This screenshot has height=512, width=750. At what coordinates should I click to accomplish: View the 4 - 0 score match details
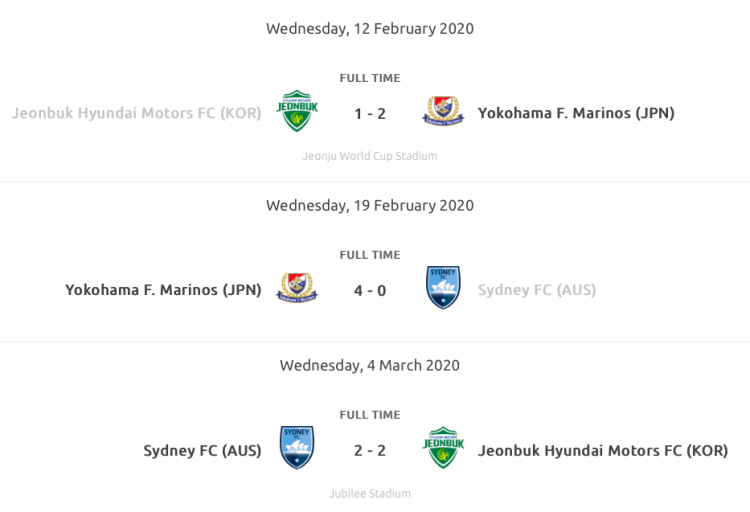[x=370, y=290]
